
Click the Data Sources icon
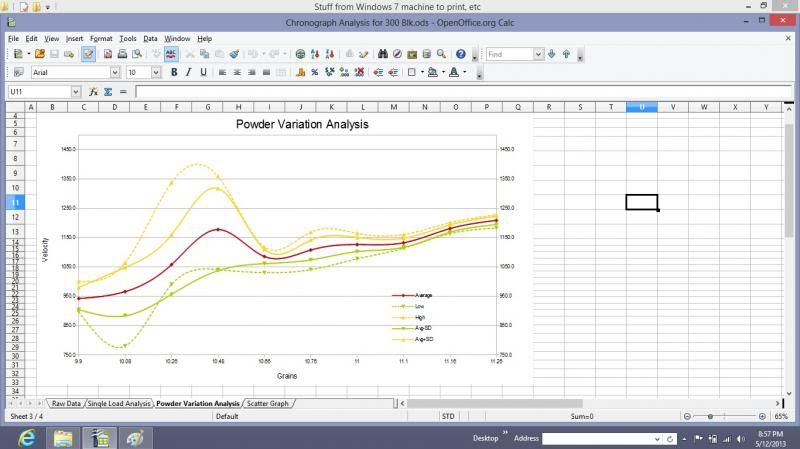[x=427, y=54]
